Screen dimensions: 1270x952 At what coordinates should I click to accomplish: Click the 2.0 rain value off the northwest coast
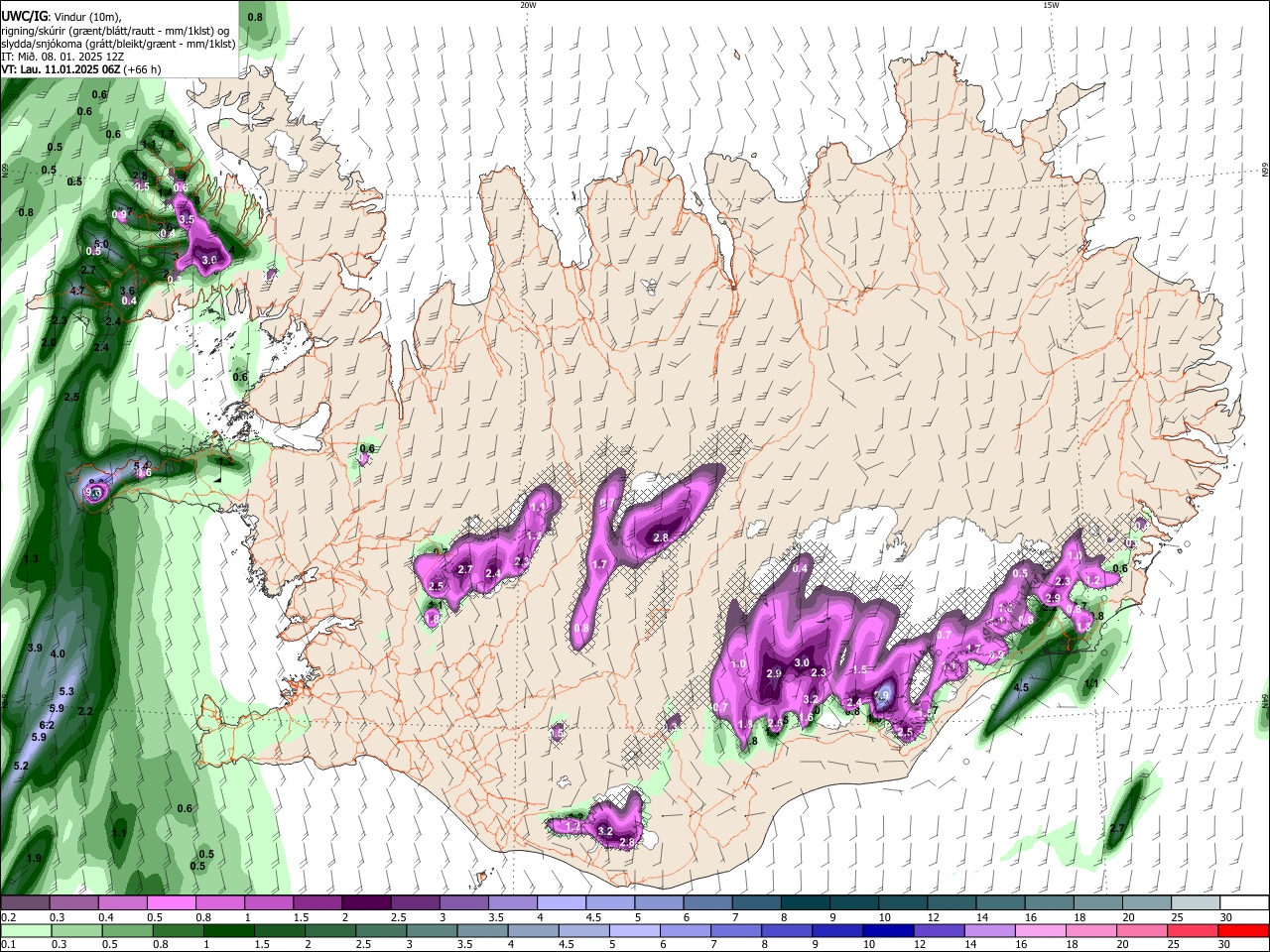48,342
